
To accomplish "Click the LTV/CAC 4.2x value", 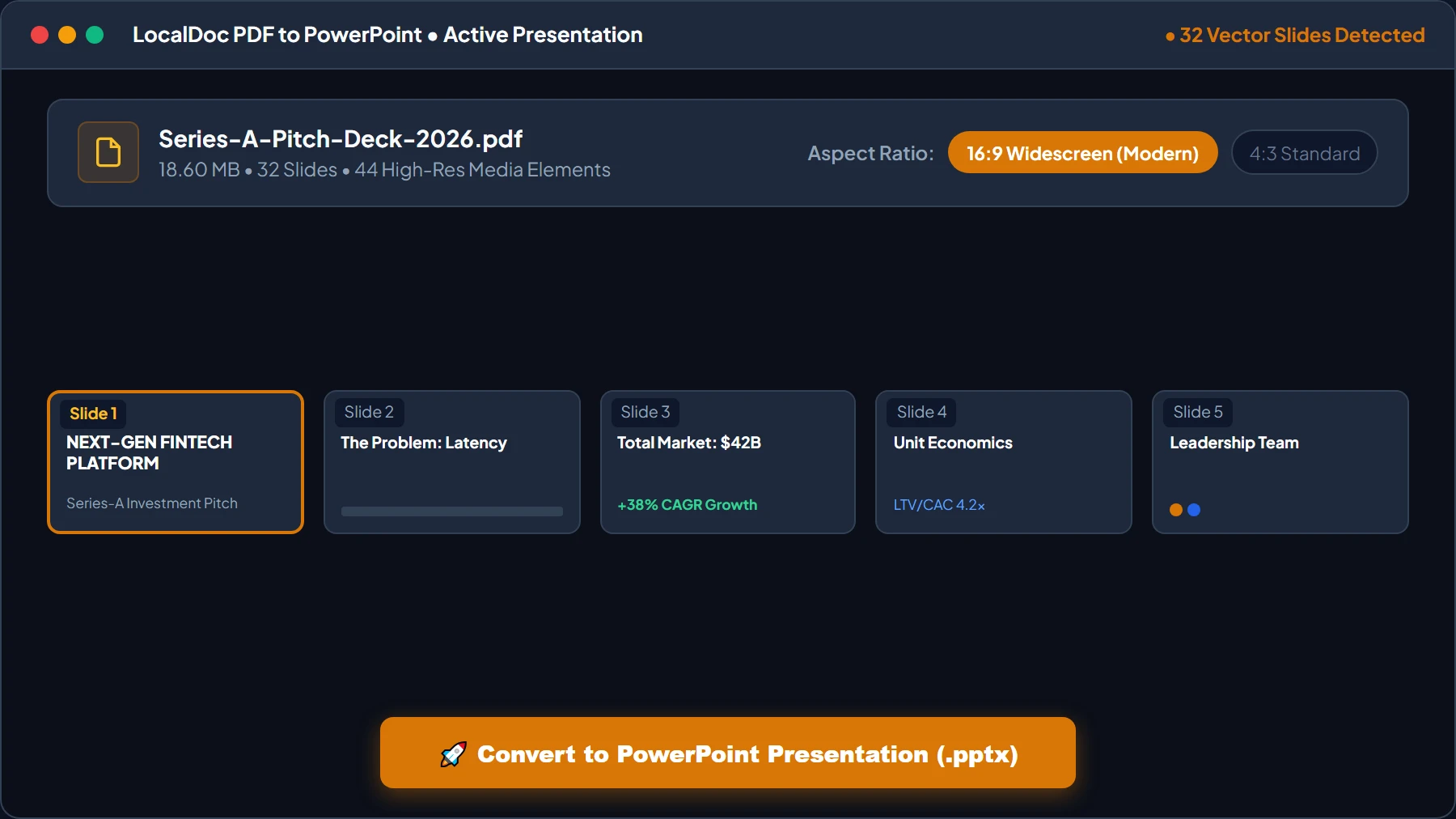I will 939,505.
